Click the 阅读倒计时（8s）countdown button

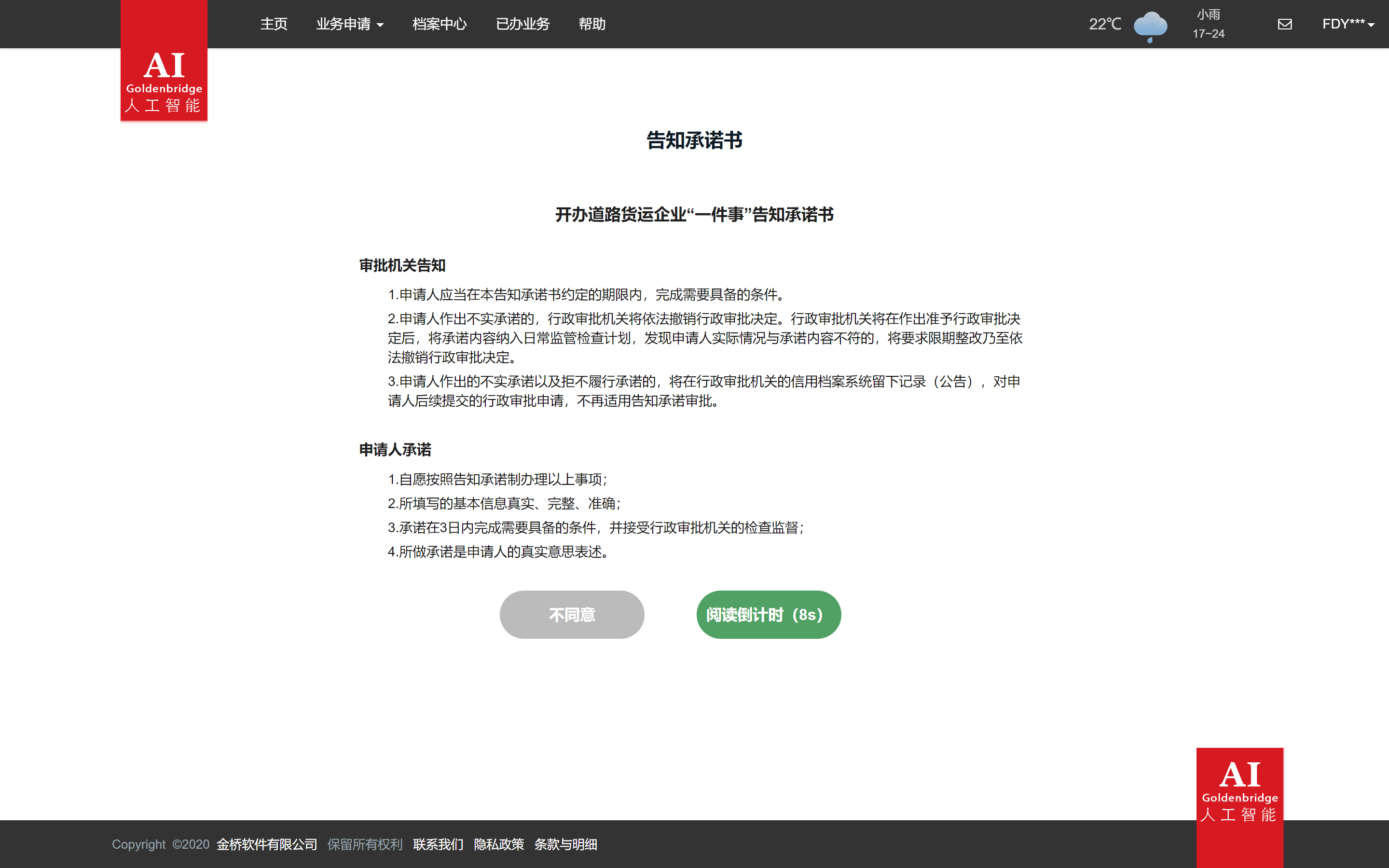tap(768, 614)
